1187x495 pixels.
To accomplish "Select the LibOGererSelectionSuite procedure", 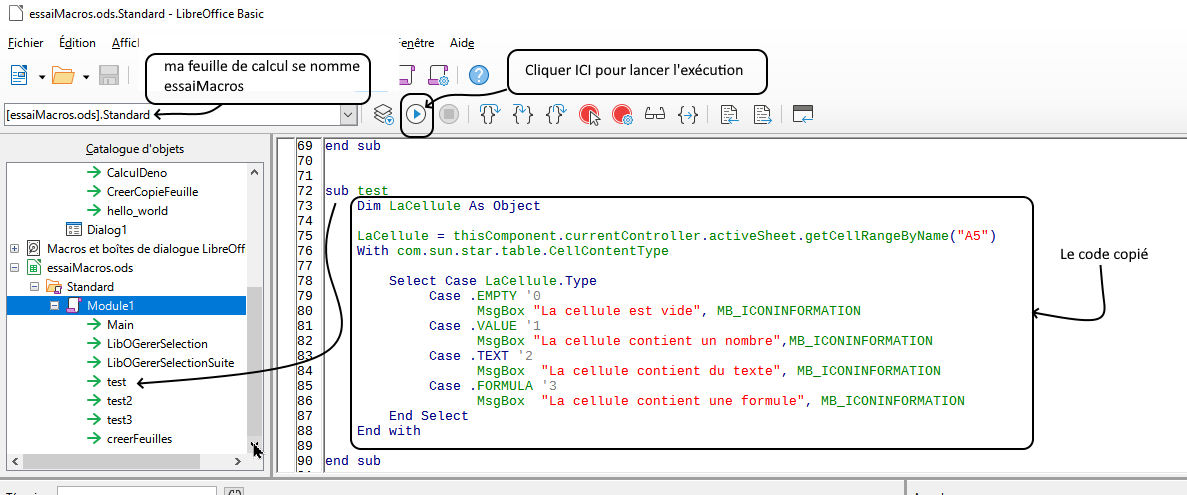I will (x=170, y=363).
